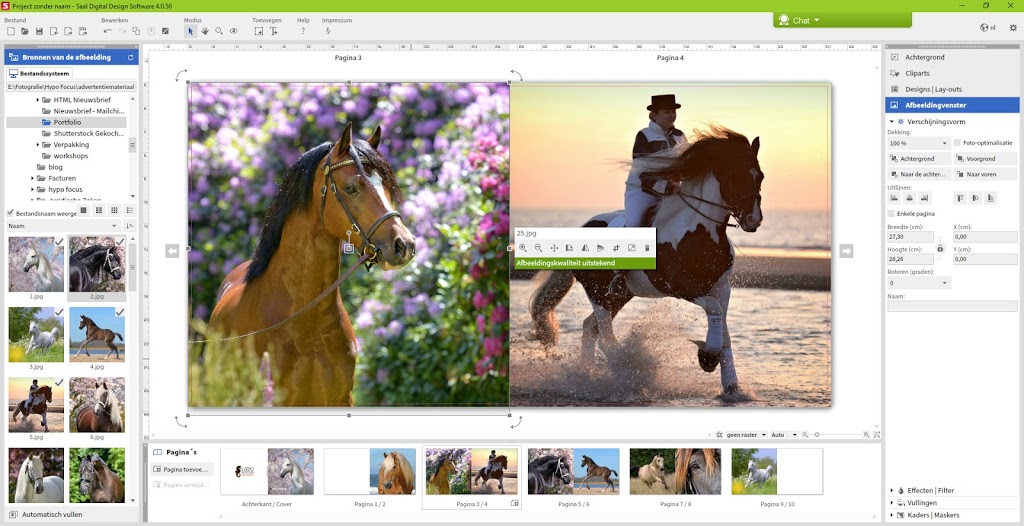
Task: Select the hand pan tool under Modus
Action: [x=205, y=31]
